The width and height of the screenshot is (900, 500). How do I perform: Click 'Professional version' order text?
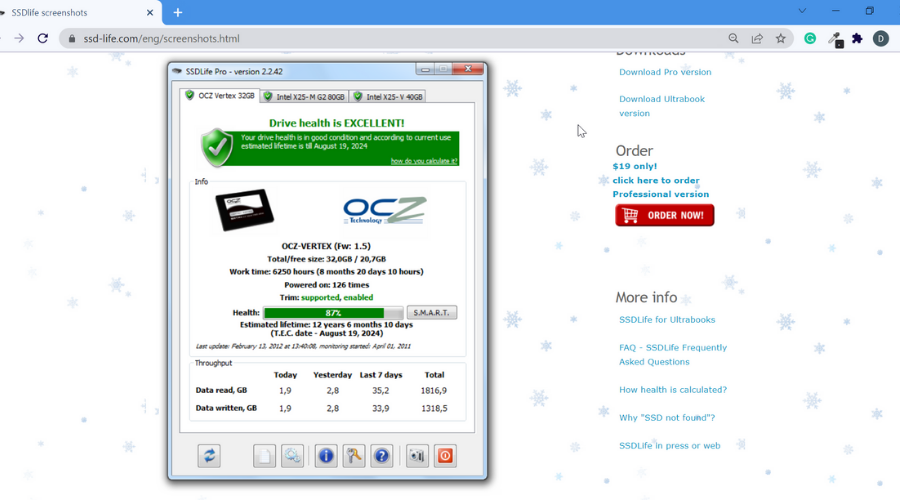661,194
